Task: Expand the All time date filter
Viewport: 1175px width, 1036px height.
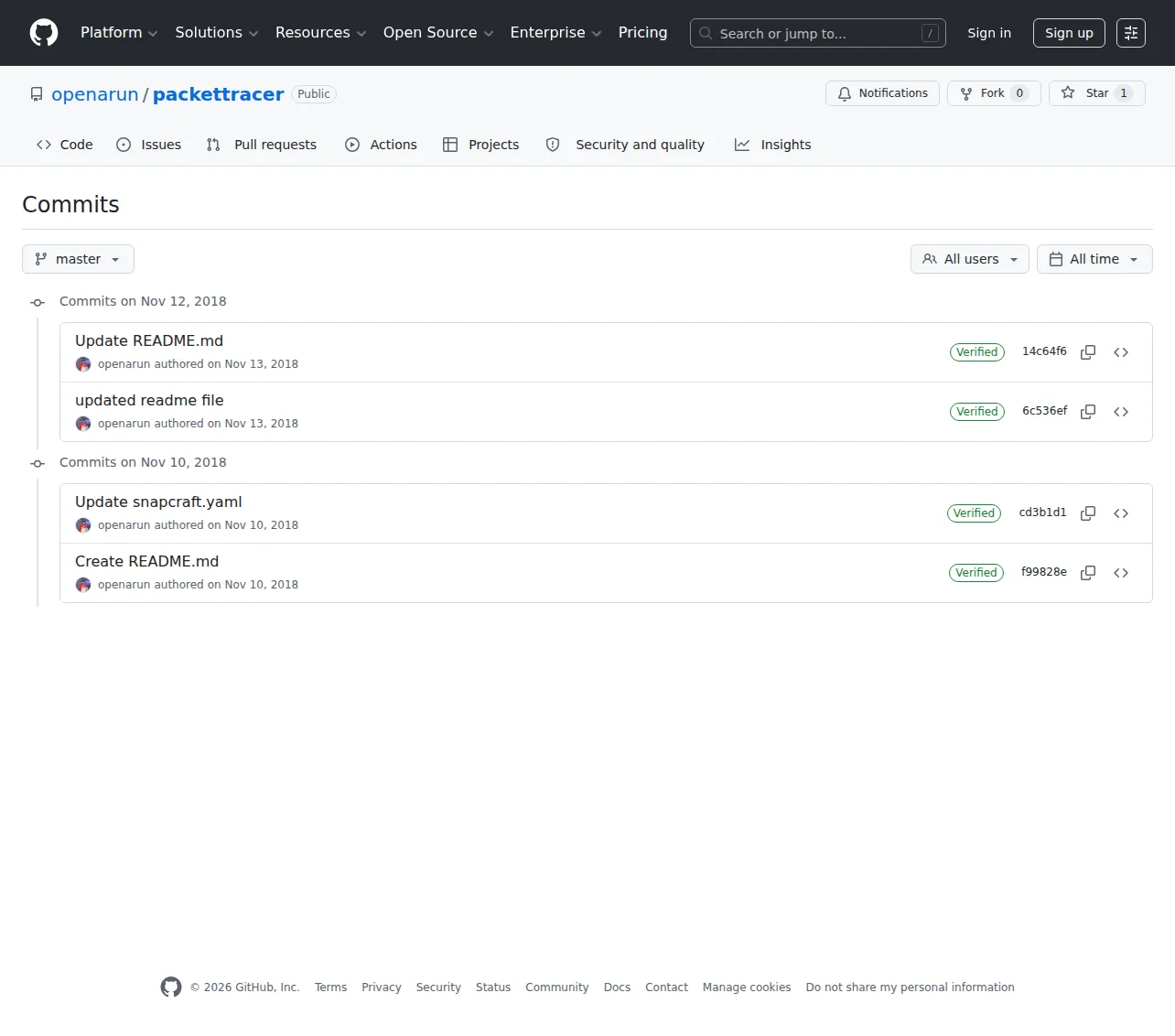Action: click(x=1094, y=259)
